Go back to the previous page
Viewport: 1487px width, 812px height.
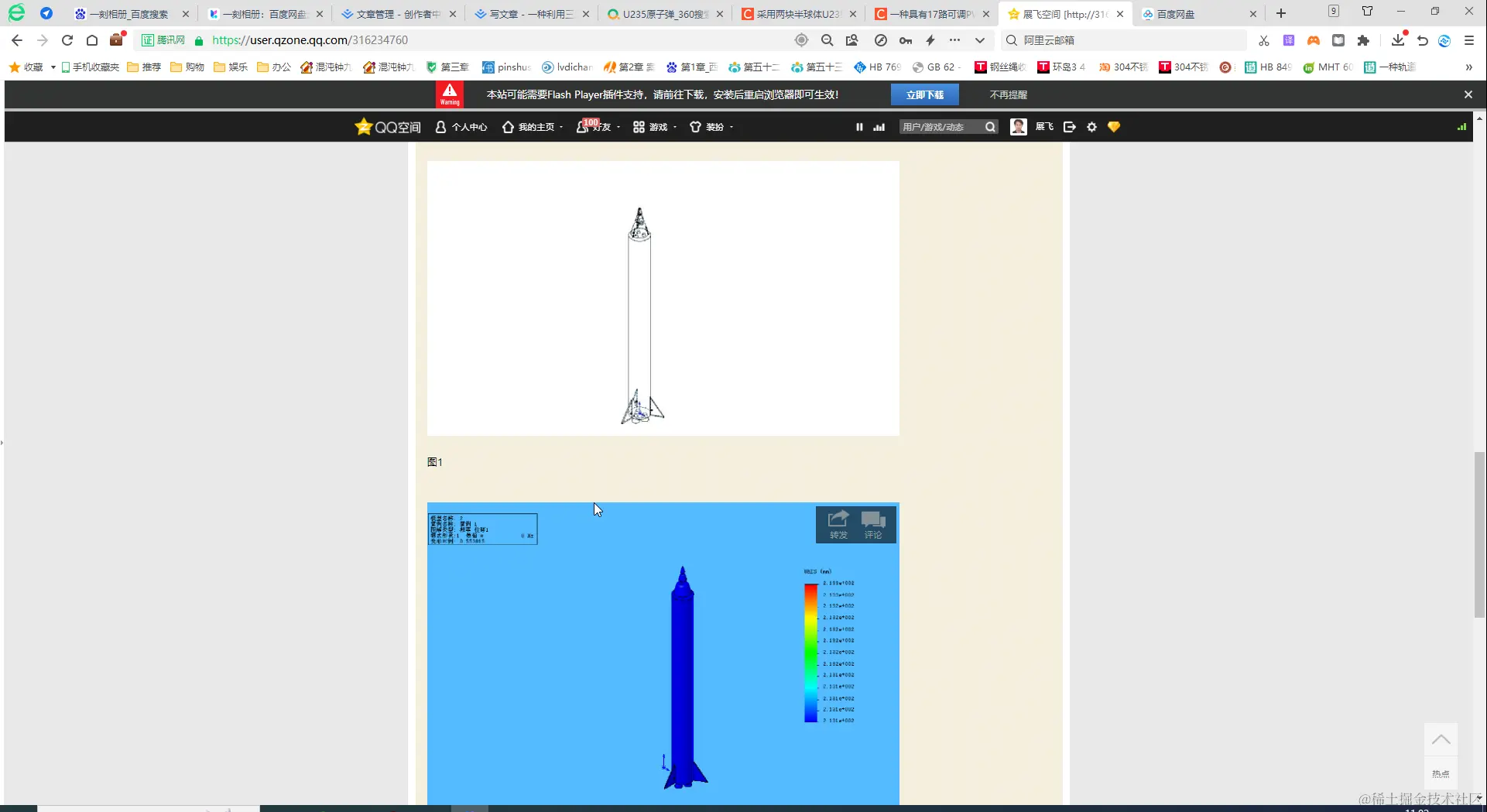pyautogui.click(x=17, y=40)
